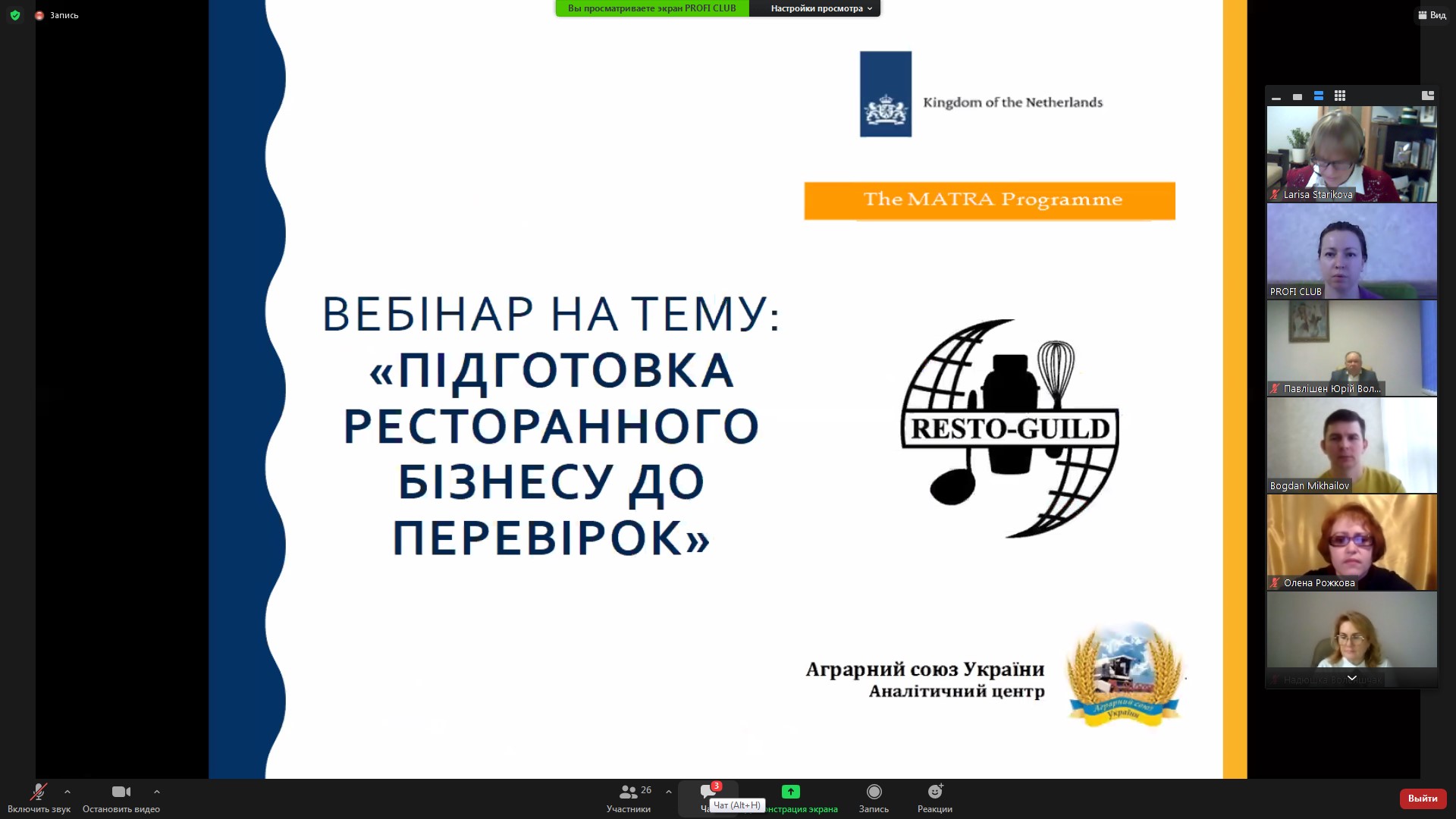This screenshot has height=819, width=1456.
Task: Select Павлішен Юрій video thumbnail
Action: click(x=1351, y=348)
